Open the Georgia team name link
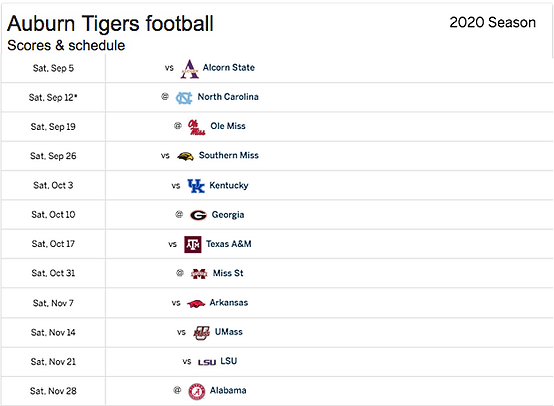Screen dimensions: 554x406 point(228,215)
